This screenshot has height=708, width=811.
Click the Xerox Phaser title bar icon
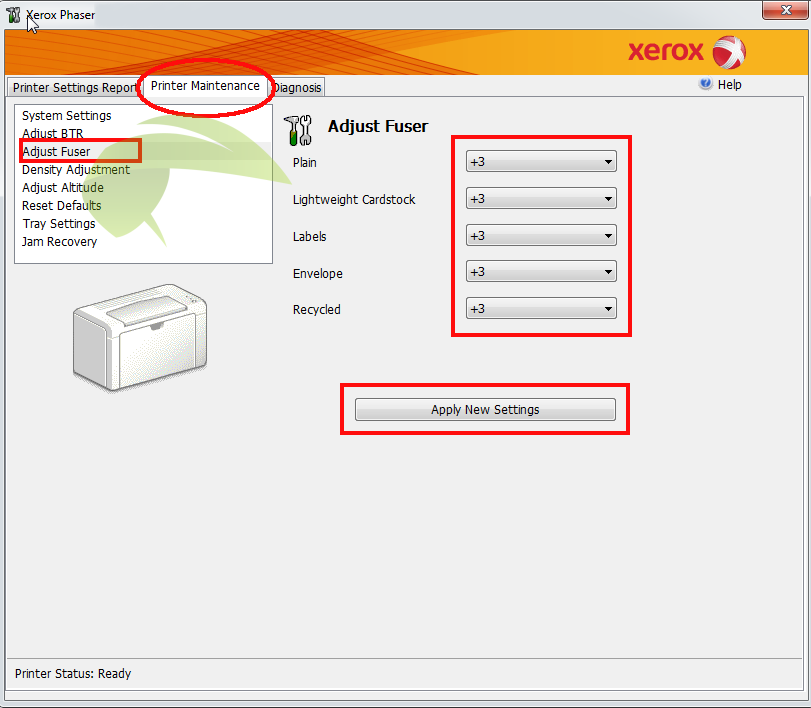click(x=13, y=15)
